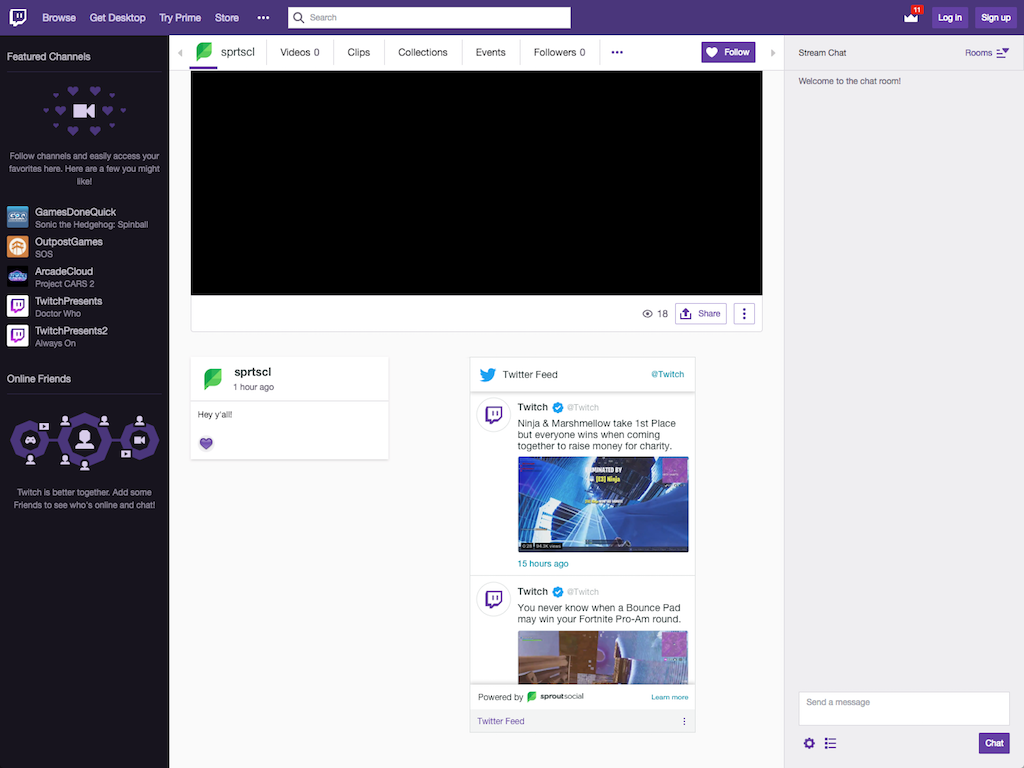
Task: Open Try Prime link in navigation
Action: tap(180, 18)
